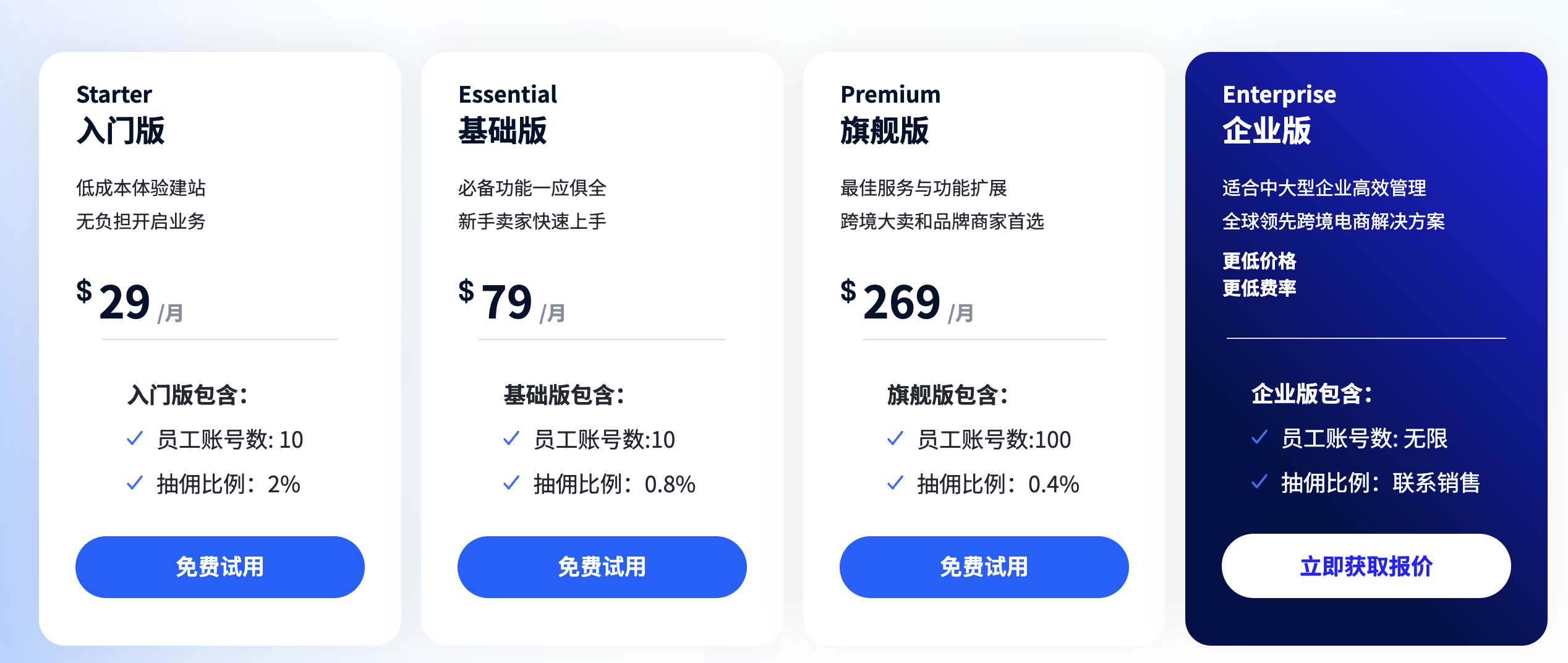Click the 免费试用 button under Essential plan
This screenshot has width=1568, height=663.
[602, 566]
